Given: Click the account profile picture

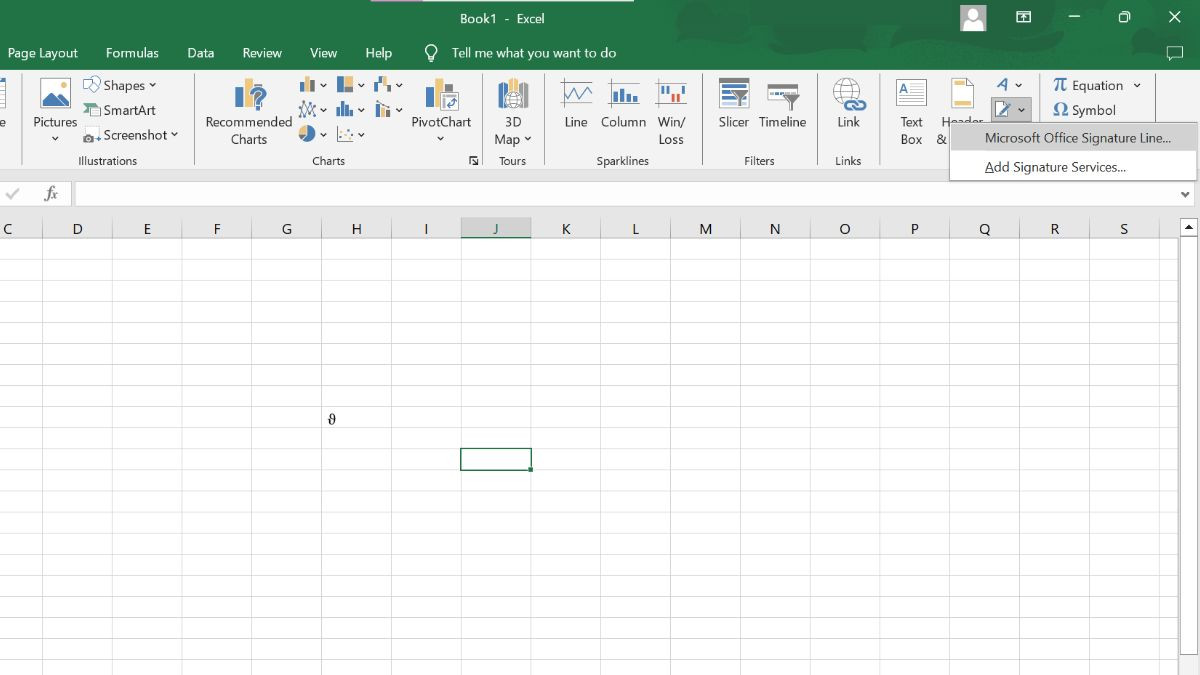Looking at the screenshot, I should (973, 18).
